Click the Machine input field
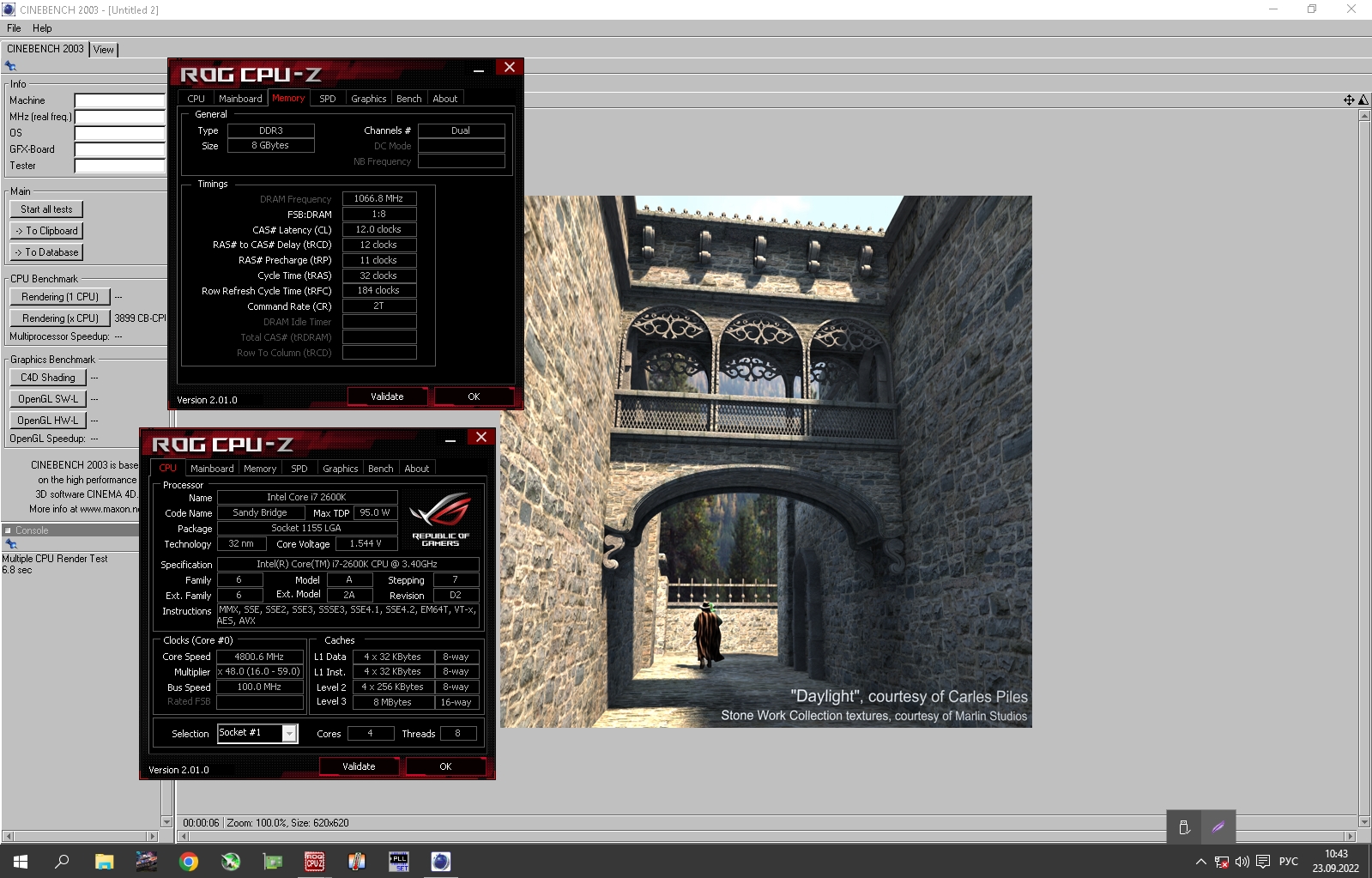Screen dimensions: 1372x878 coord(119,100)
